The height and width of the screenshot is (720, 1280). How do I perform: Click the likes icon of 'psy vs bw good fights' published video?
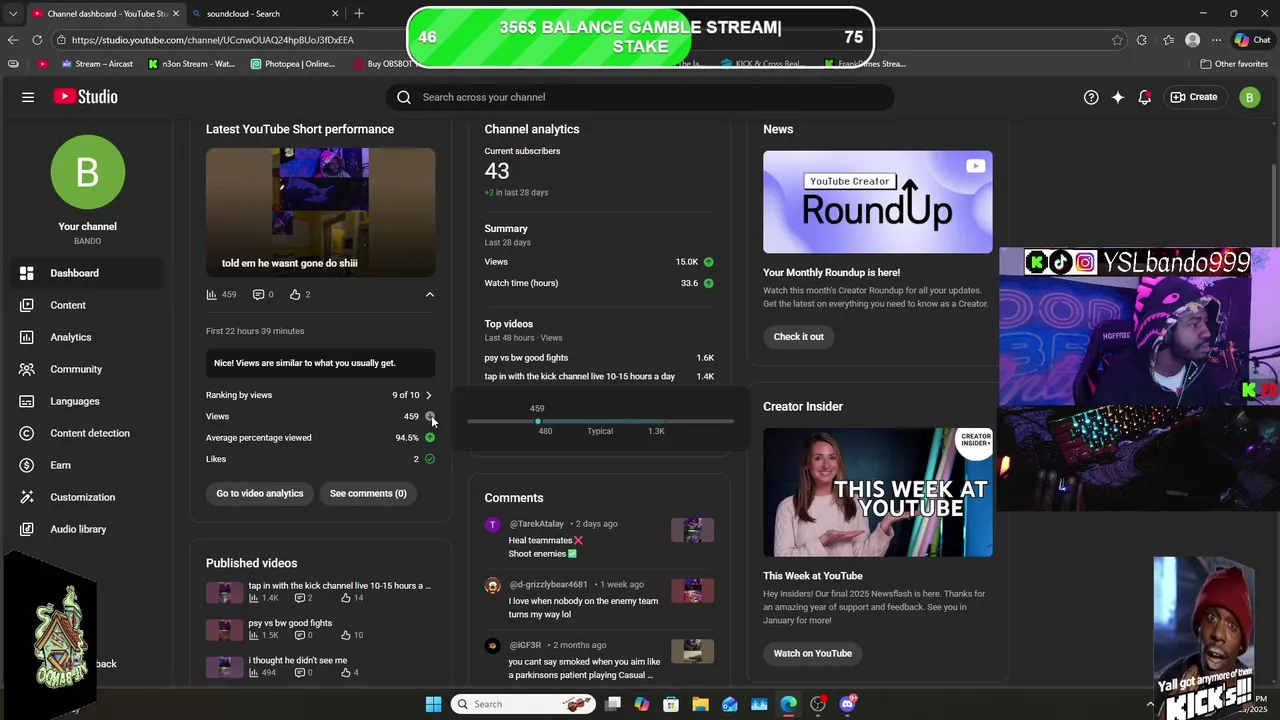point(346,635)
